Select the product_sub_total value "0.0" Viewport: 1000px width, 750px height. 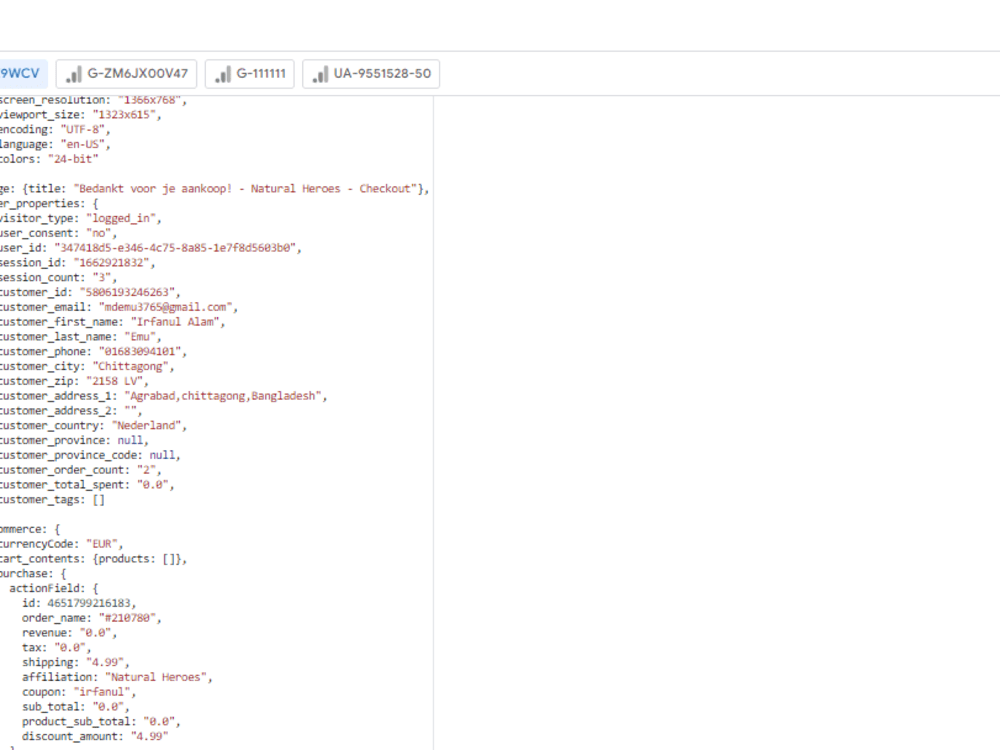(159, 721)
